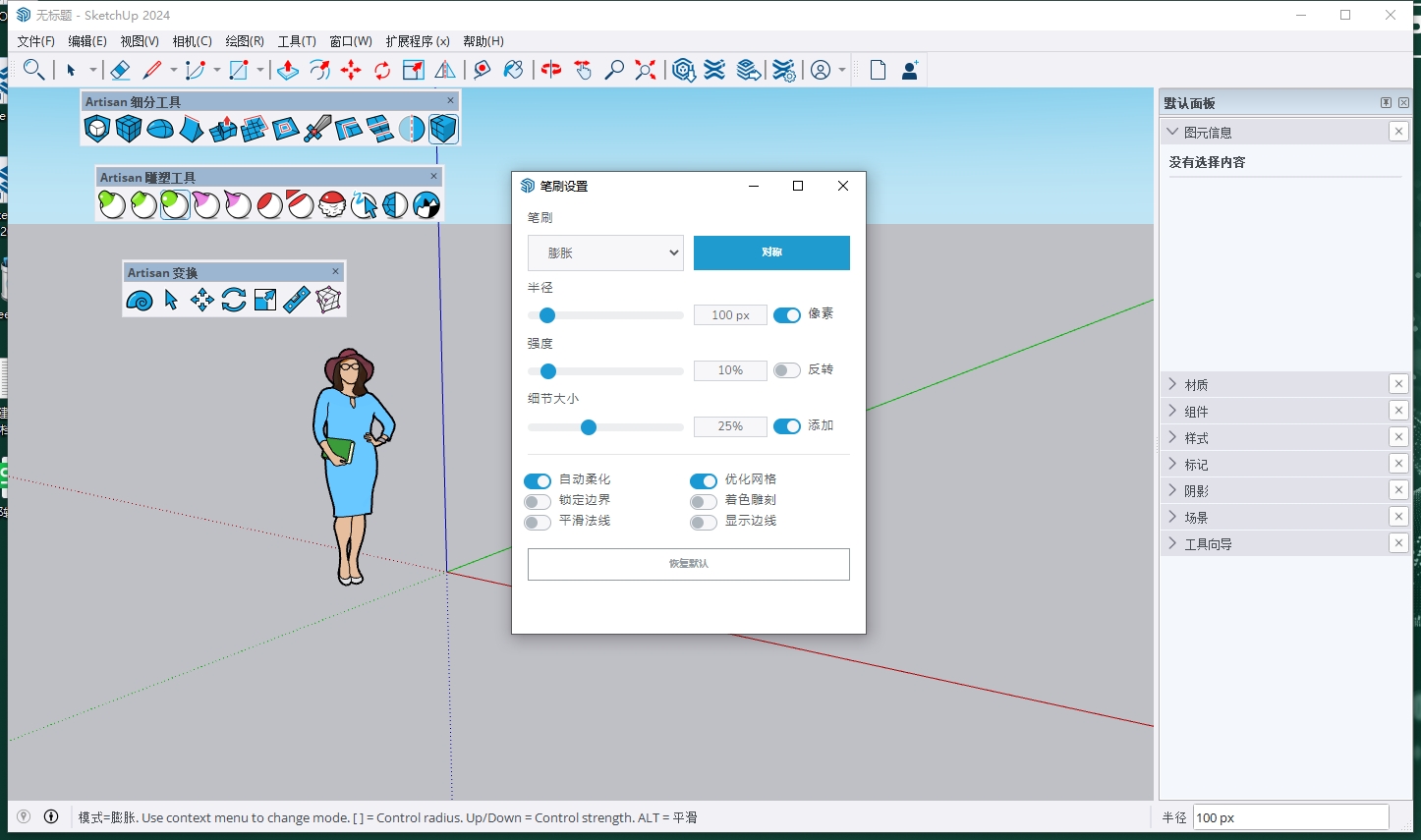Screen dimensions: 1421x840
Task: Expand the 材质 panel section
Action: [1196, 384]
